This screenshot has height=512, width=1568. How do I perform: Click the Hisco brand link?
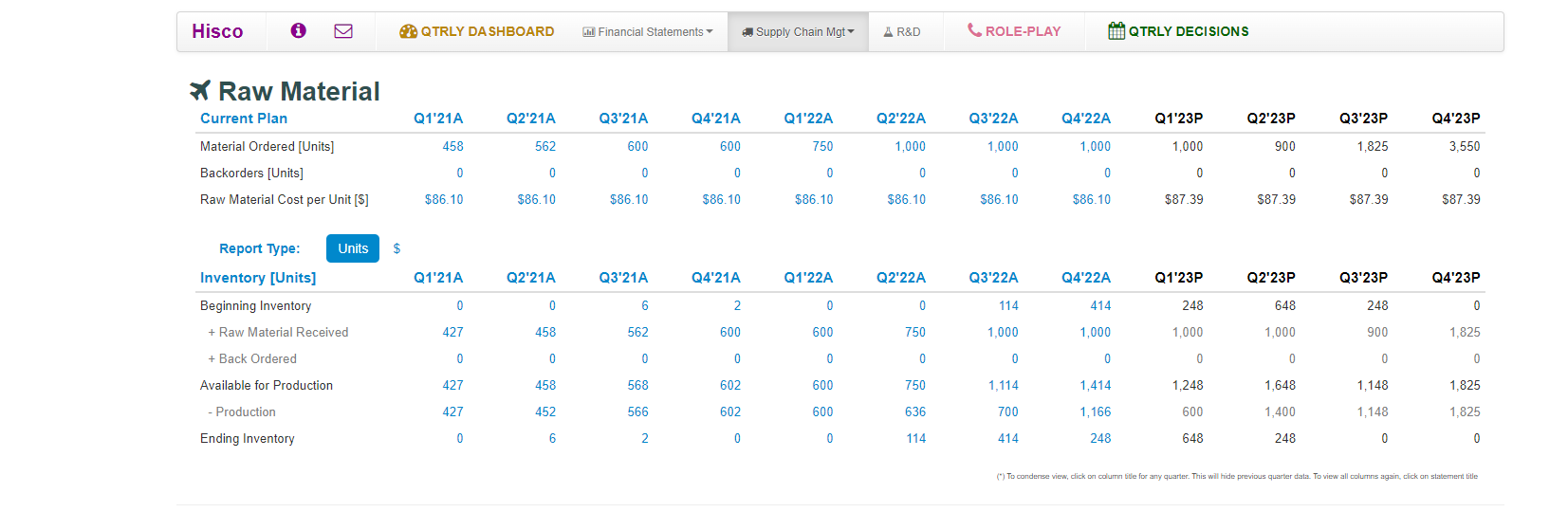217,31
